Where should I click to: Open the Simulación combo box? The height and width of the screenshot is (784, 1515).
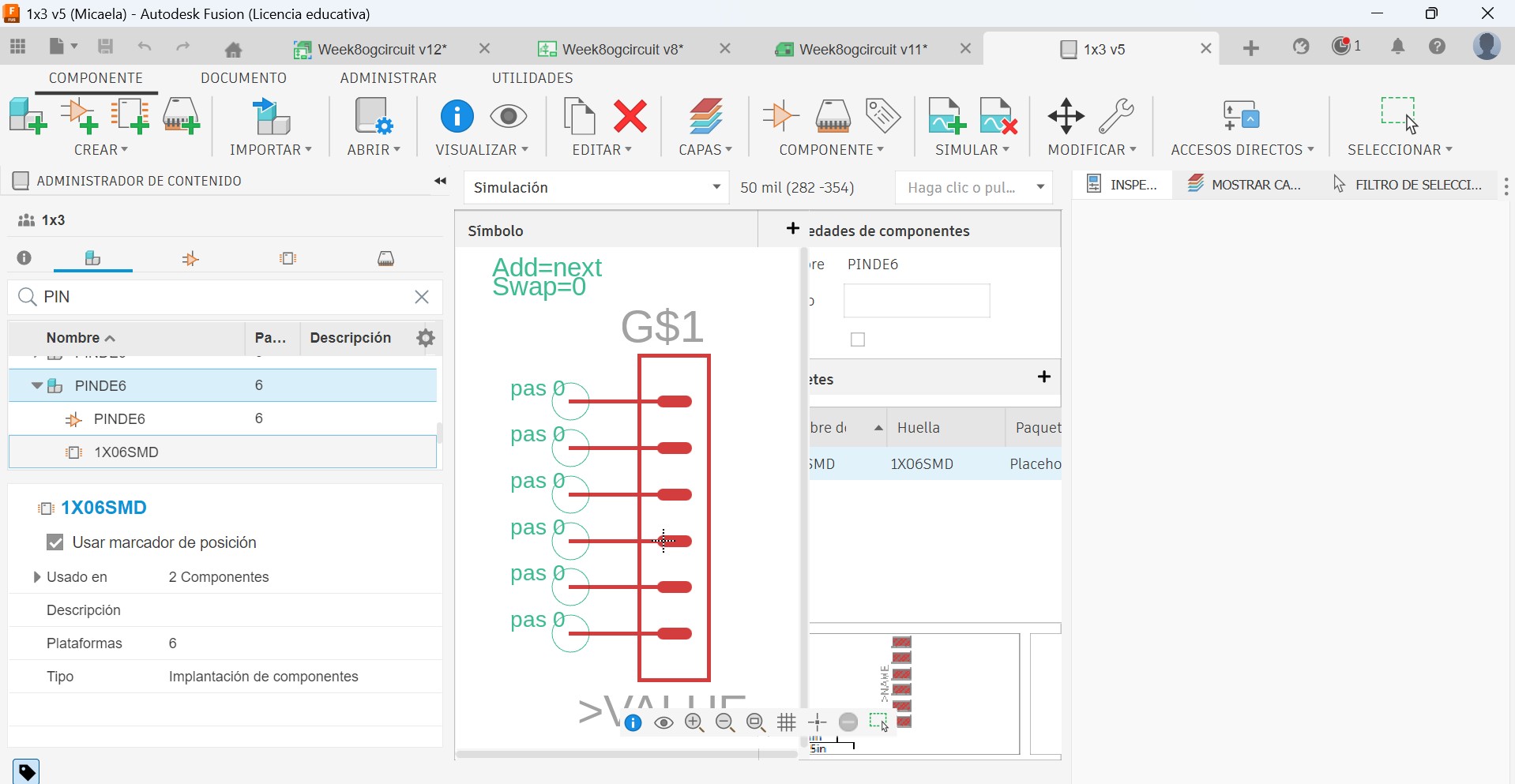click(596, 188)
